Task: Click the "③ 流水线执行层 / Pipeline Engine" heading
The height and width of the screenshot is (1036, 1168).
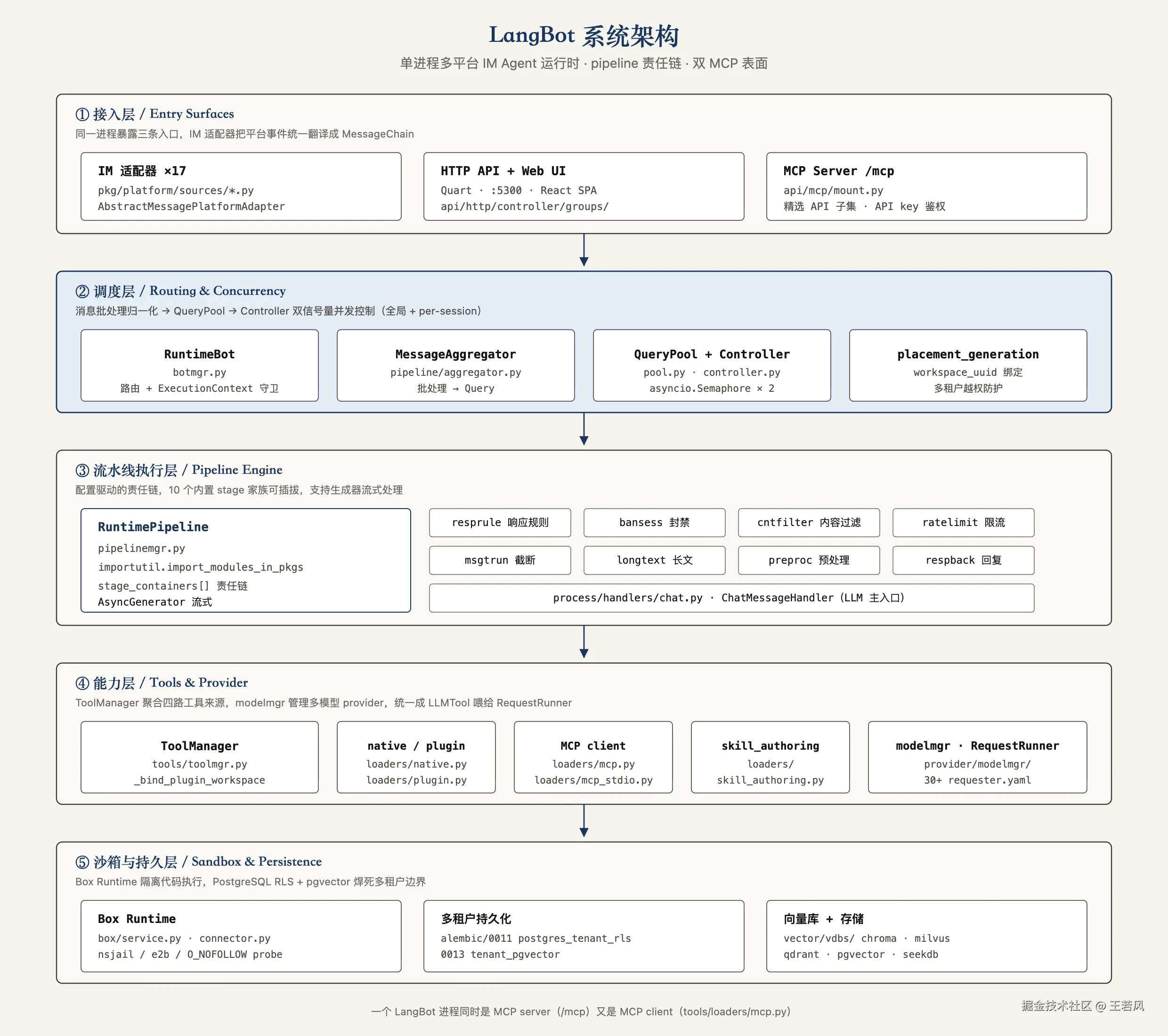Action: 179,469
